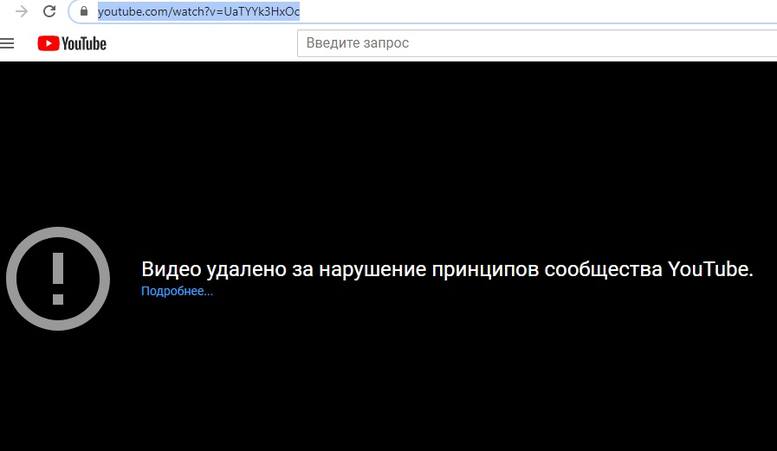Reload the page with the refresh icon
The width and height of the screenshot is (777, 451).
pyautogui.click(x=49, y=12)
